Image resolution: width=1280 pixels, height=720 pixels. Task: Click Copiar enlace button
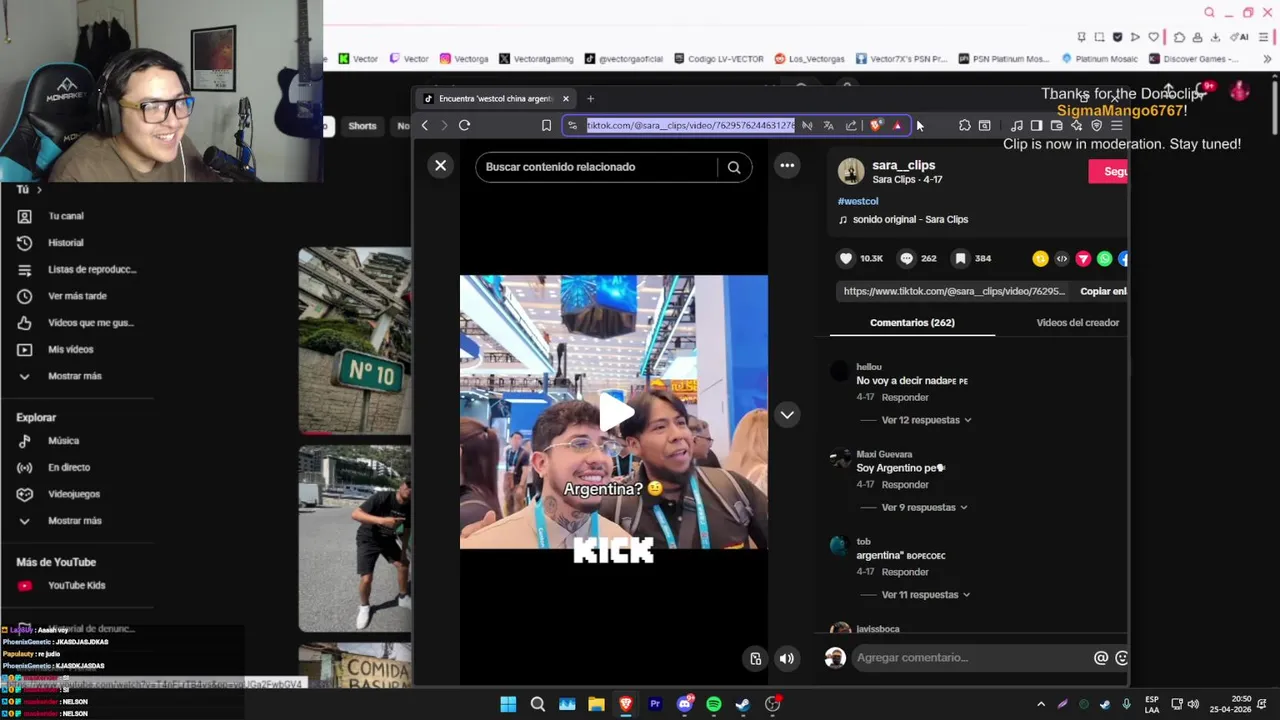(x=1103, y=291)
